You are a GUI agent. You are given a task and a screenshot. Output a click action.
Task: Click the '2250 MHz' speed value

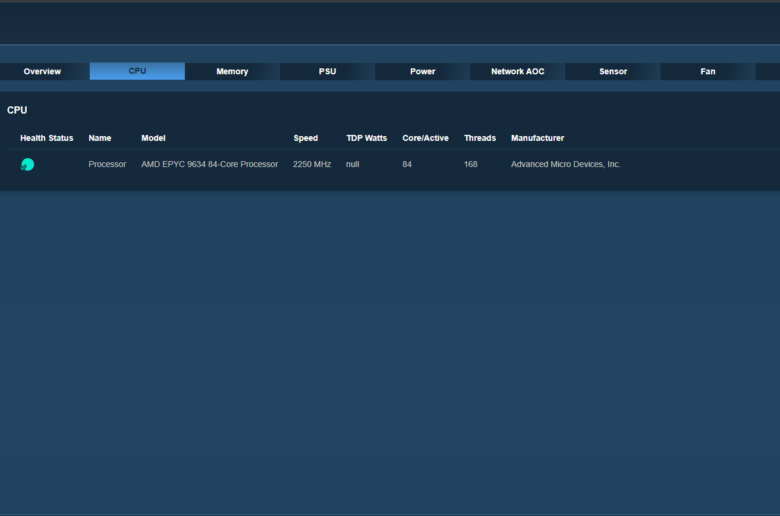click(312, 164)
